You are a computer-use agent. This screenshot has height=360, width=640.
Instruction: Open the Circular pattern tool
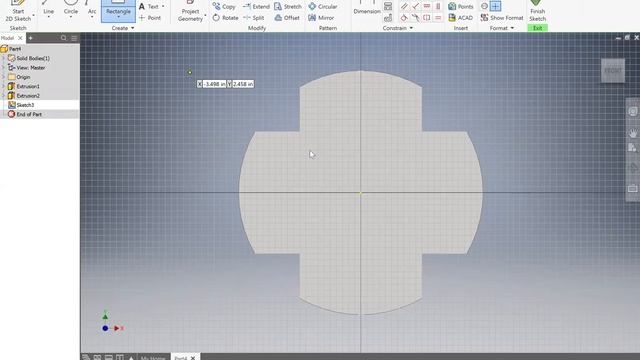[322, 7]
